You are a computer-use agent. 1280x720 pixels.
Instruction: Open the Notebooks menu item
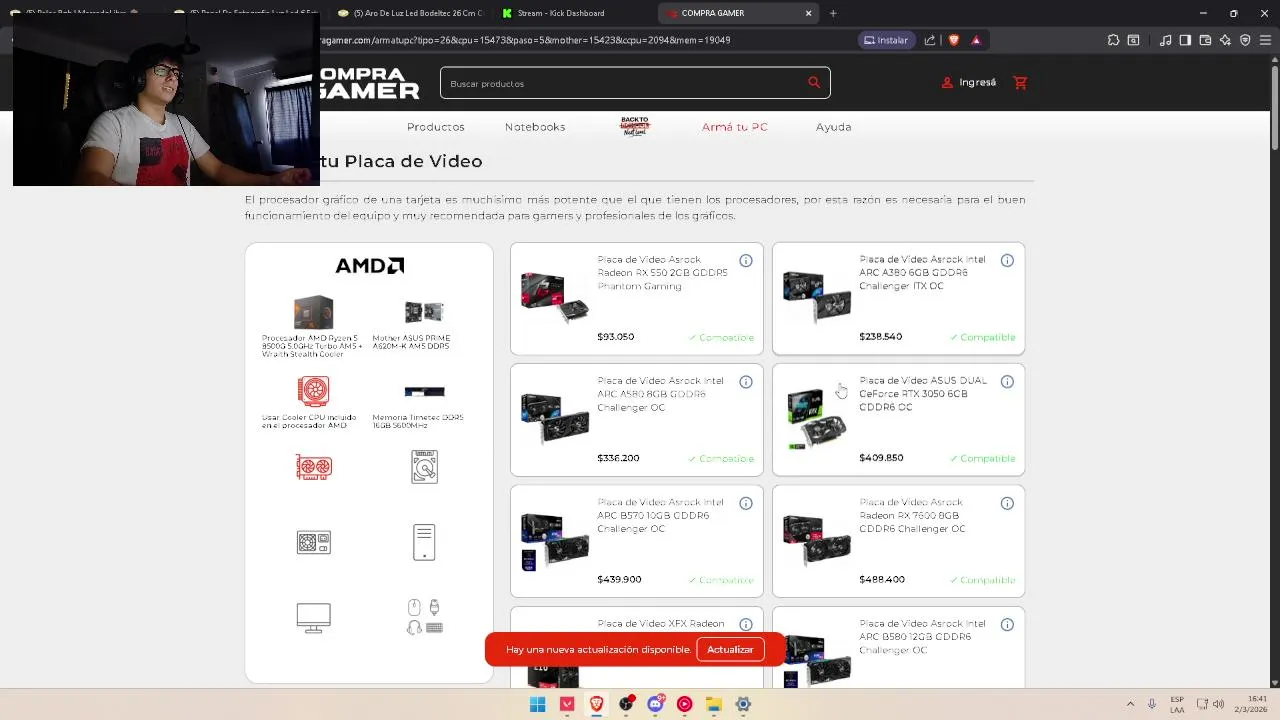pos(535,127)
